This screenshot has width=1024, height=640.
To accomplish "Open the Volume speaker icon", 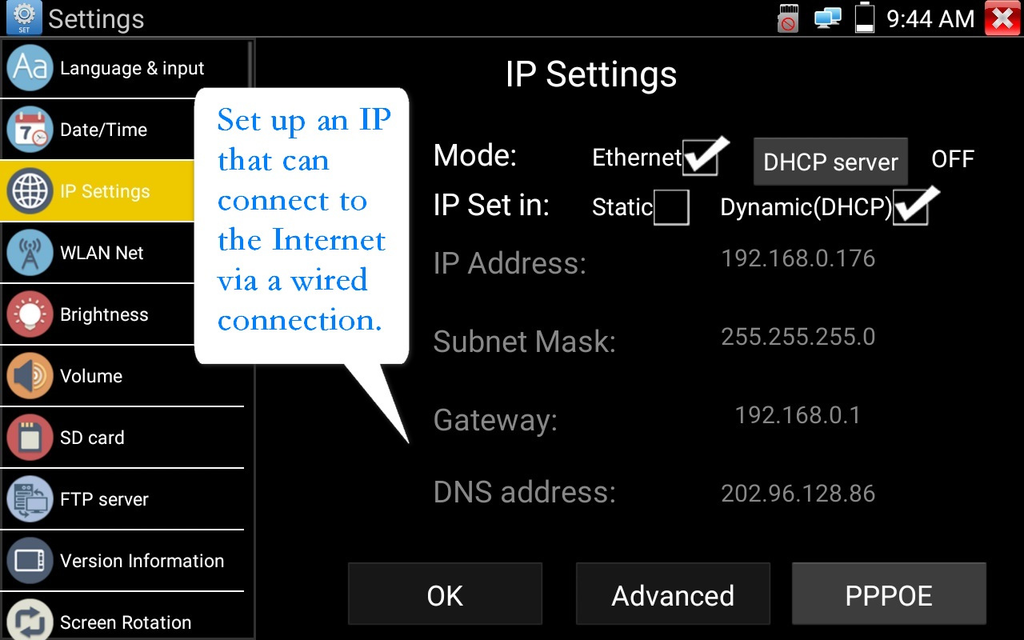I will click(x=30, y=376).
